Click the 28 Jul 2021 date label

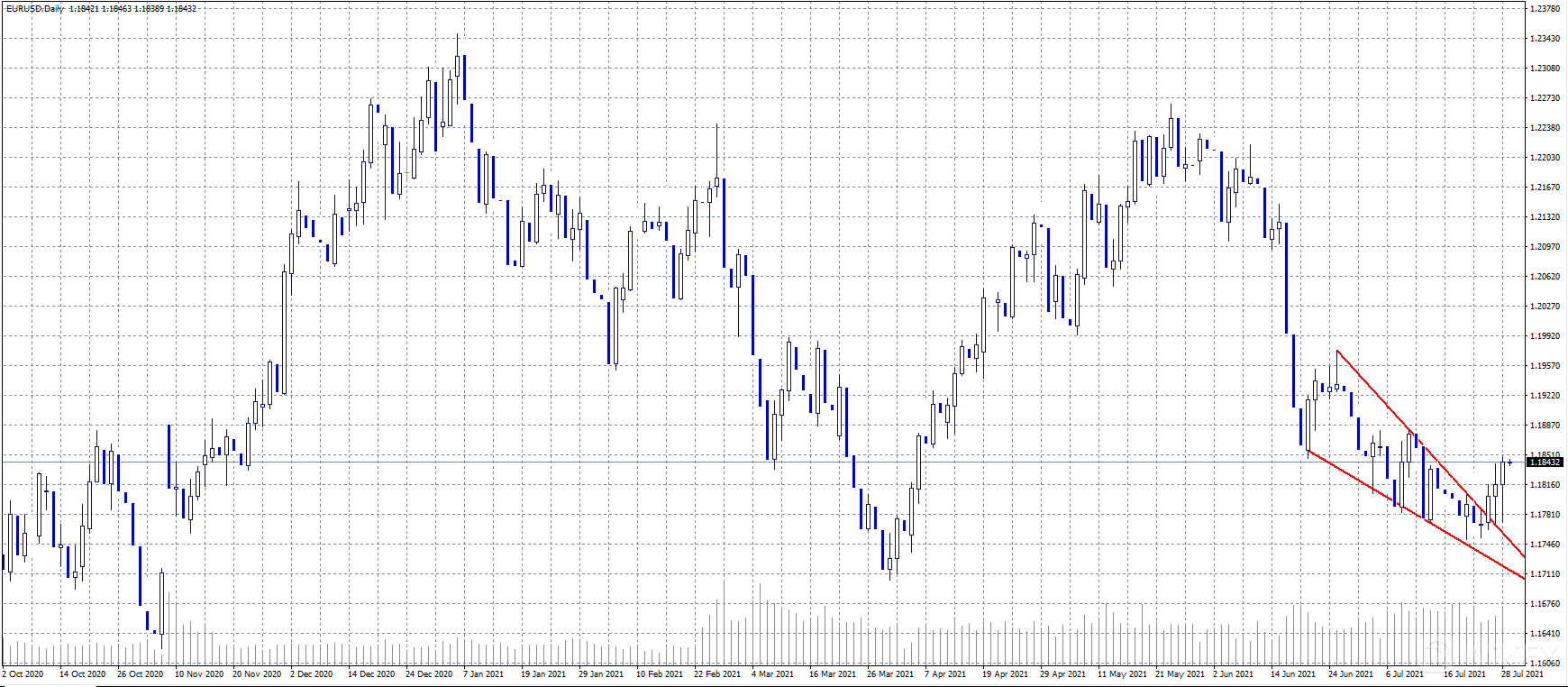[x=1521, y=674]
